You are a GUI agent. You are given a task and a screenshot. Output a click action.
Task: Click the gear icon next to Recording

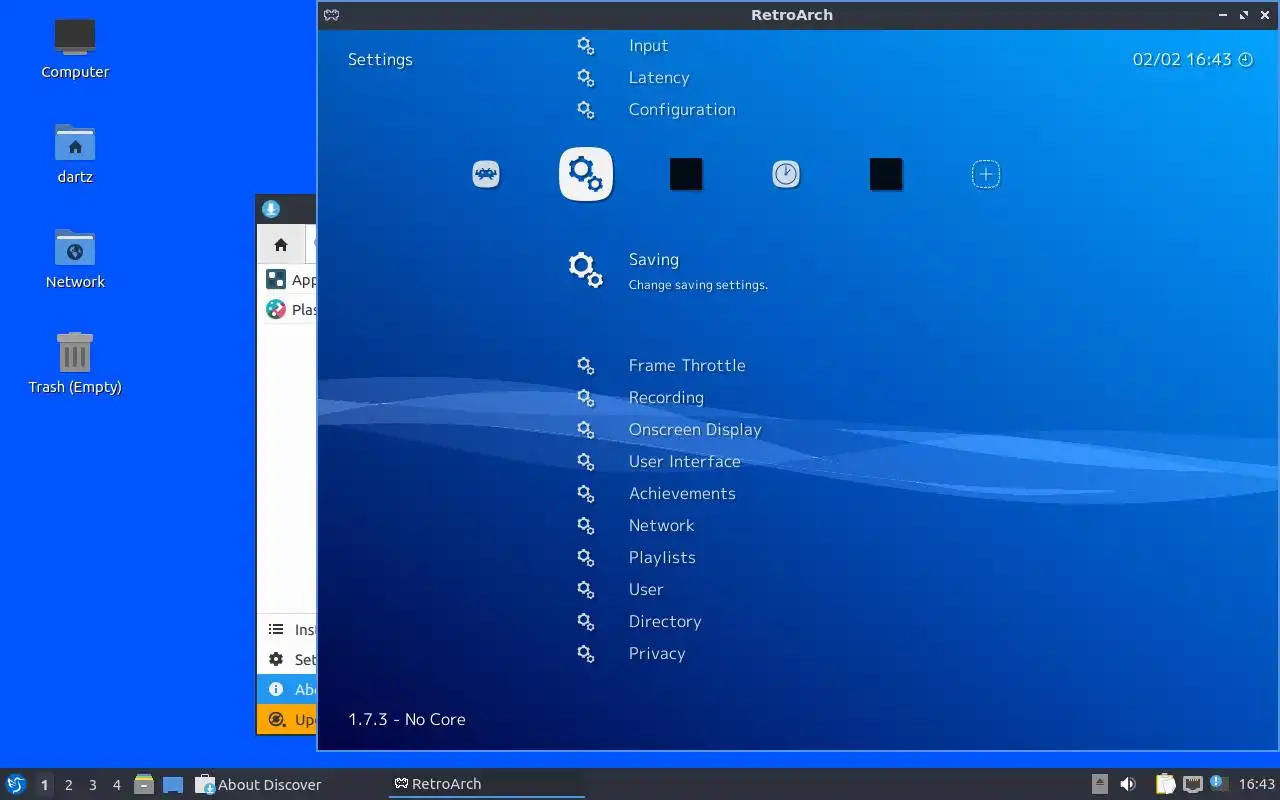pos(586,397)
